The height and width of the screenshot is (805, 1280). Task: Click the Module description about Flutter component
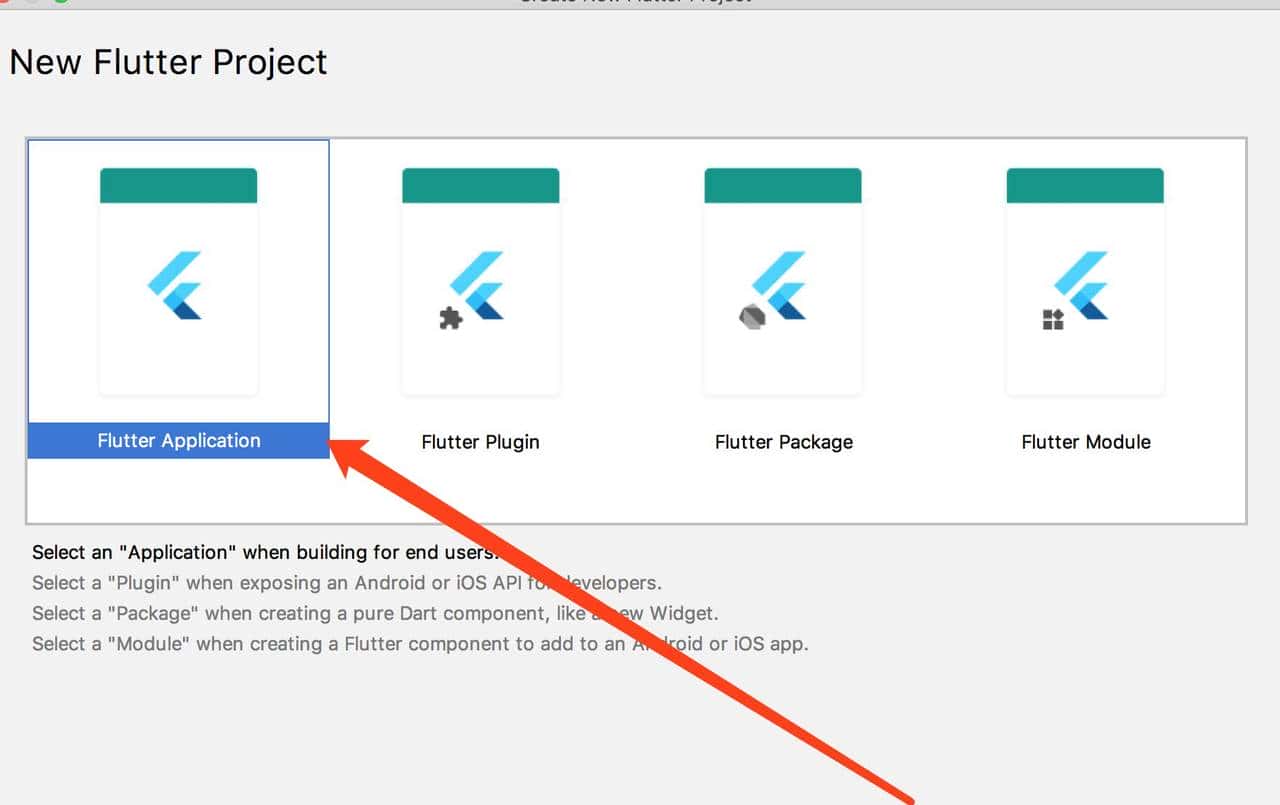click(419, 643)
